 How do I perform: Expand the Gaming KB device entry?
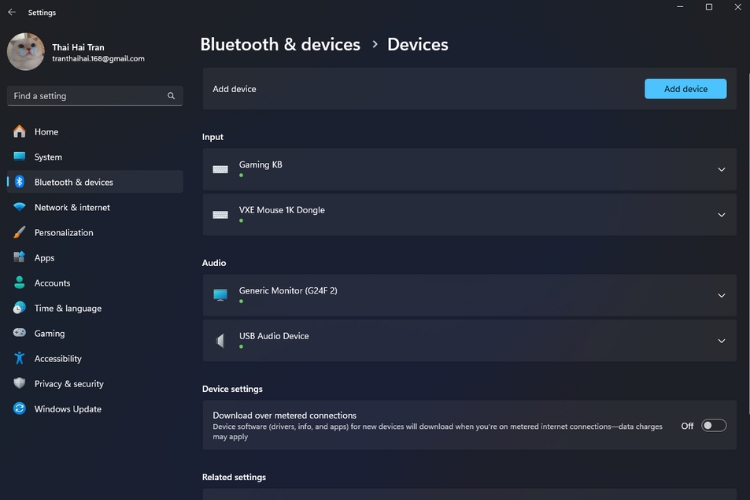pos(721,170)
